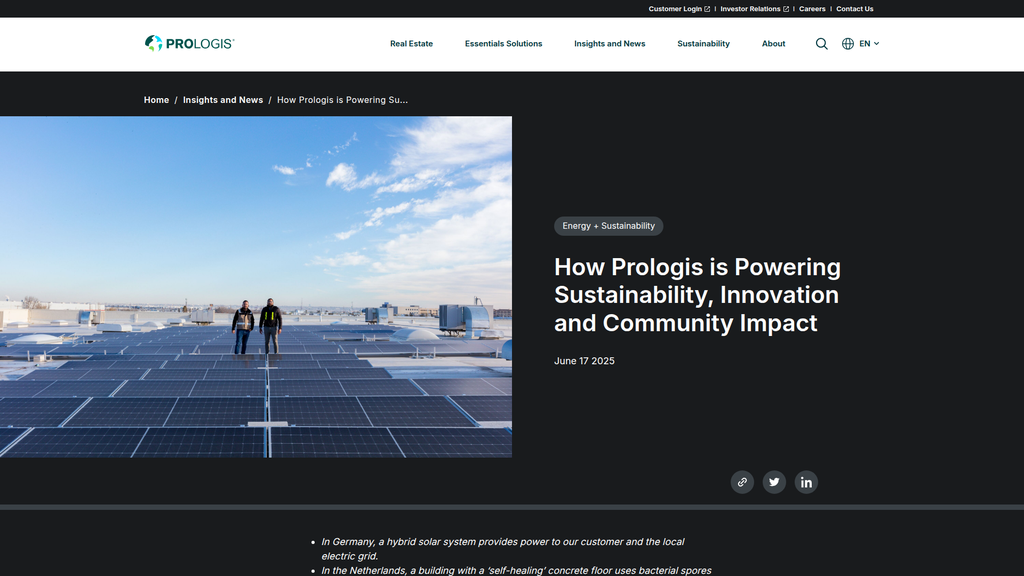Image resolution: width=1024 pixels, height=576 pixels.
Task: Click the solar rooftop hero image
Action: coord(256,287)
